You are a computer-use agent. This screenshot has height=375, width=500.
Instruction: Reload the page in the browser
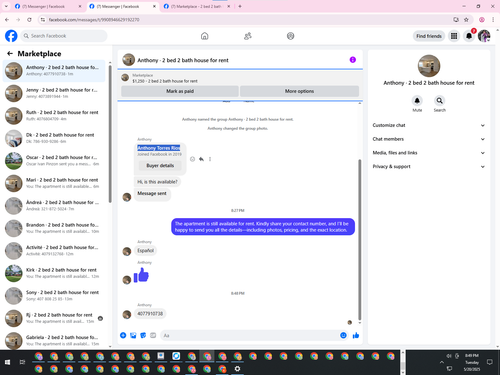click(29, 20)
